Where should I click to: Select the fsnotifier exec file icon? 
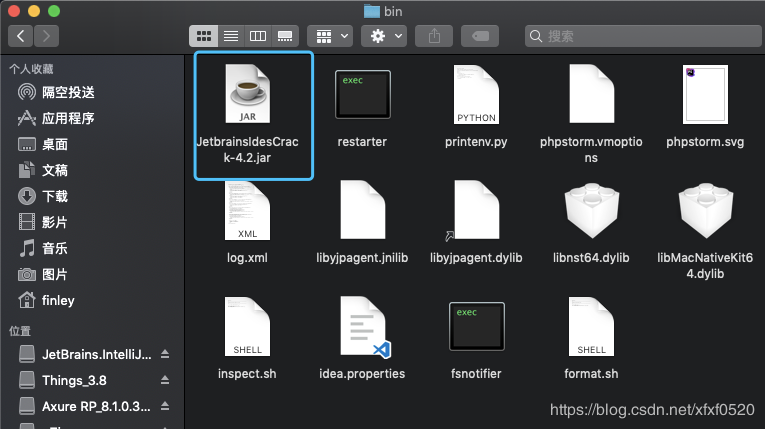click(x=477, y=326)
